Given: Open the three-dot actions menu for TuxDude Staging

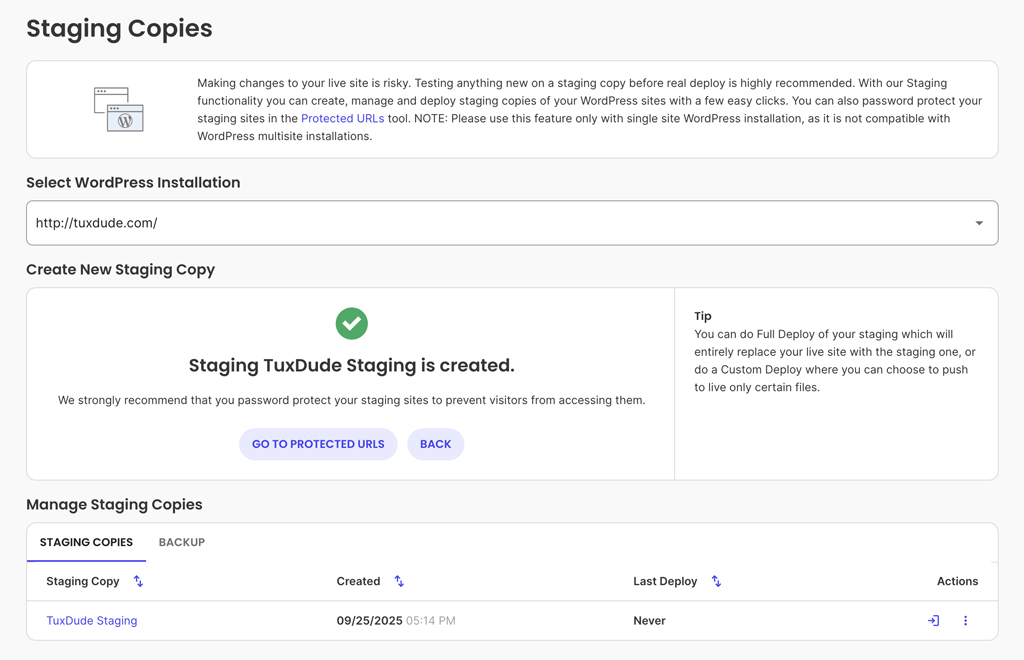Looking at the screenshot, I should pos(965,620).
